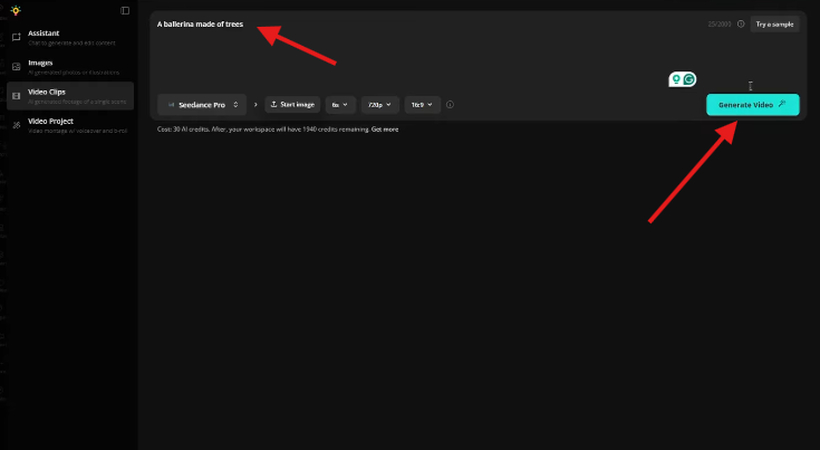Viewport: 820px width, 450px height.
Task: Click the Grammarly G icon
Action: [689, 80]
